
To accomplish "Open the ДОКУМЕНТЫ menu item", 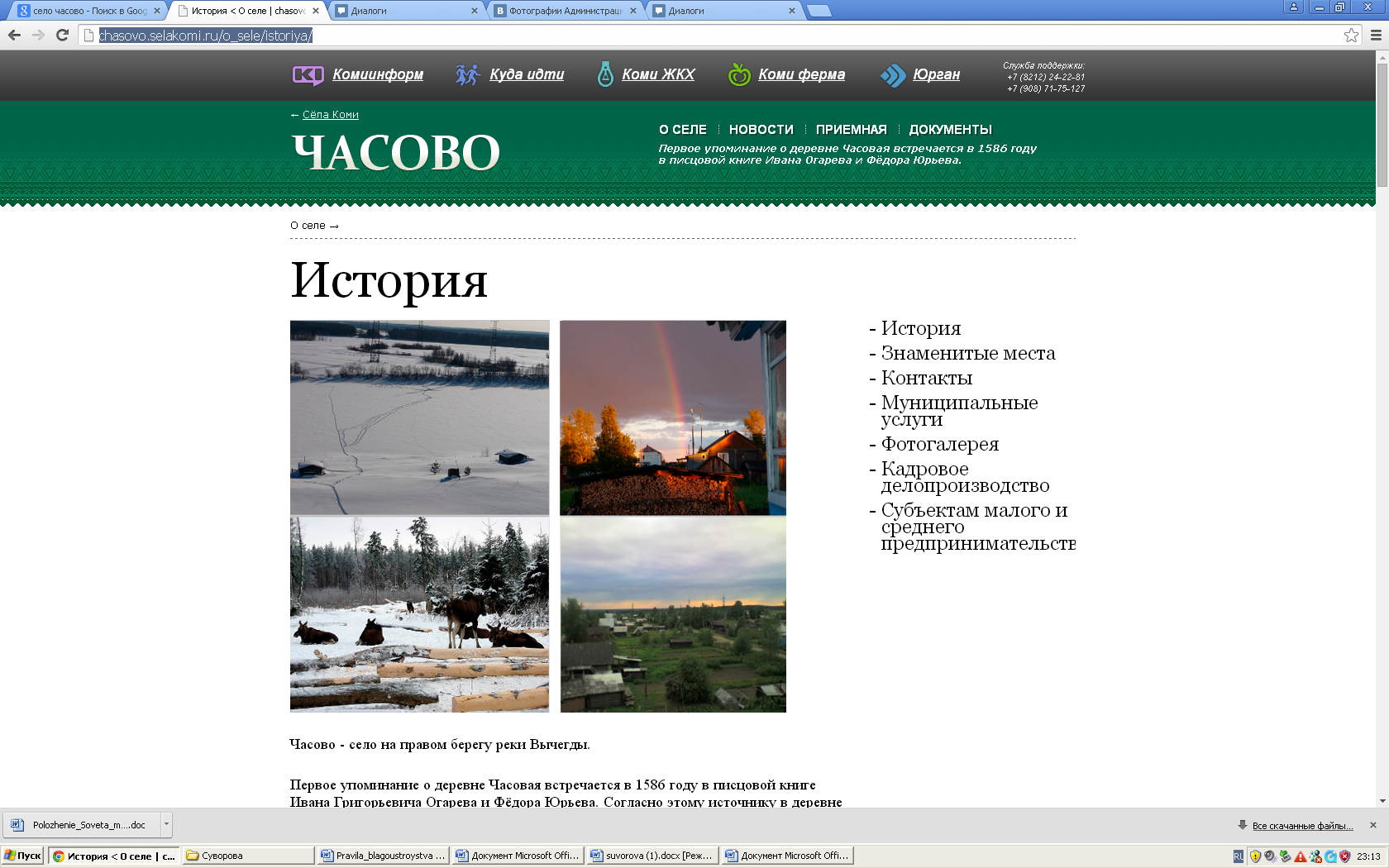I will point(951,130).
